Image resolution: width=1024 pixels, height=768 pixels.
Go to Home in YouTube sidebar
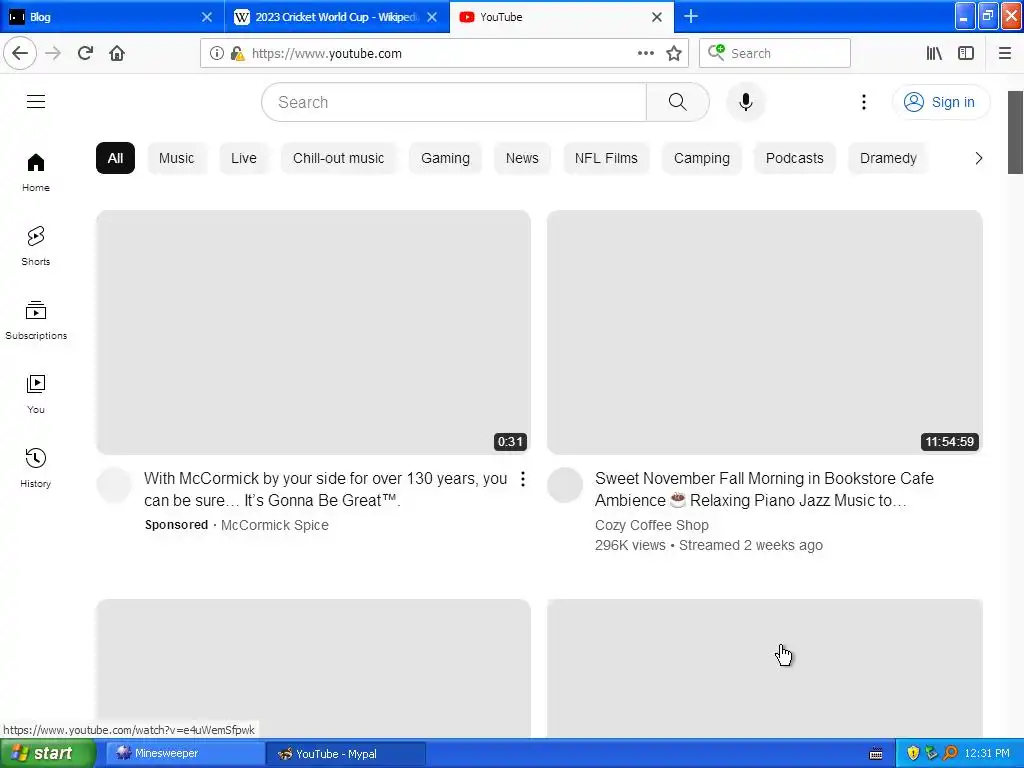coord(36,172)
